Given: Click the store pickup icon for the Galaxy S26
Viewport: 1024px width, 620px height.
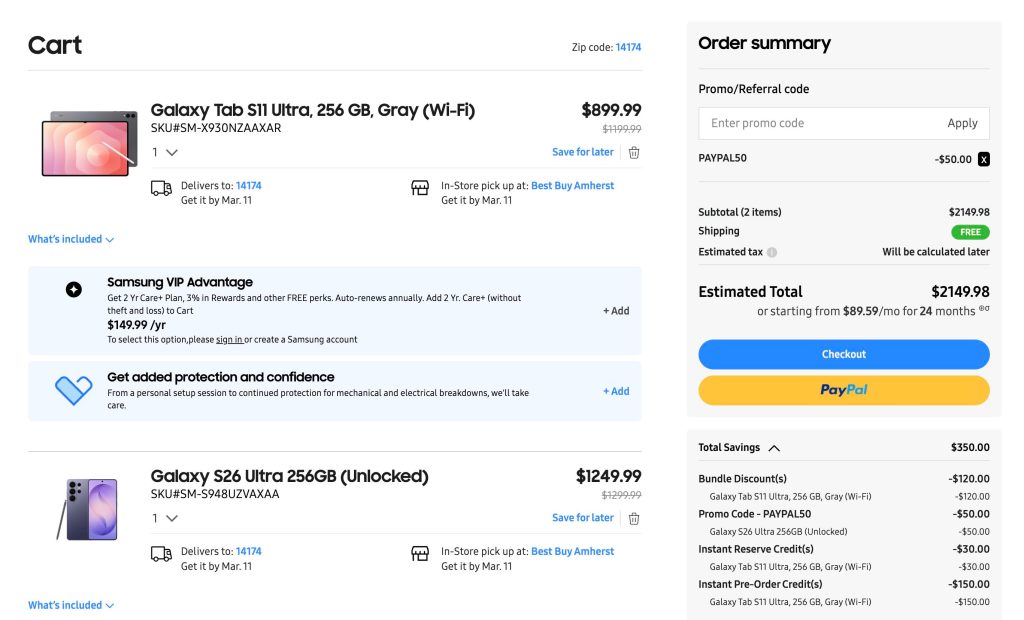Looking at the screenshot, I should tap(420, 554).
